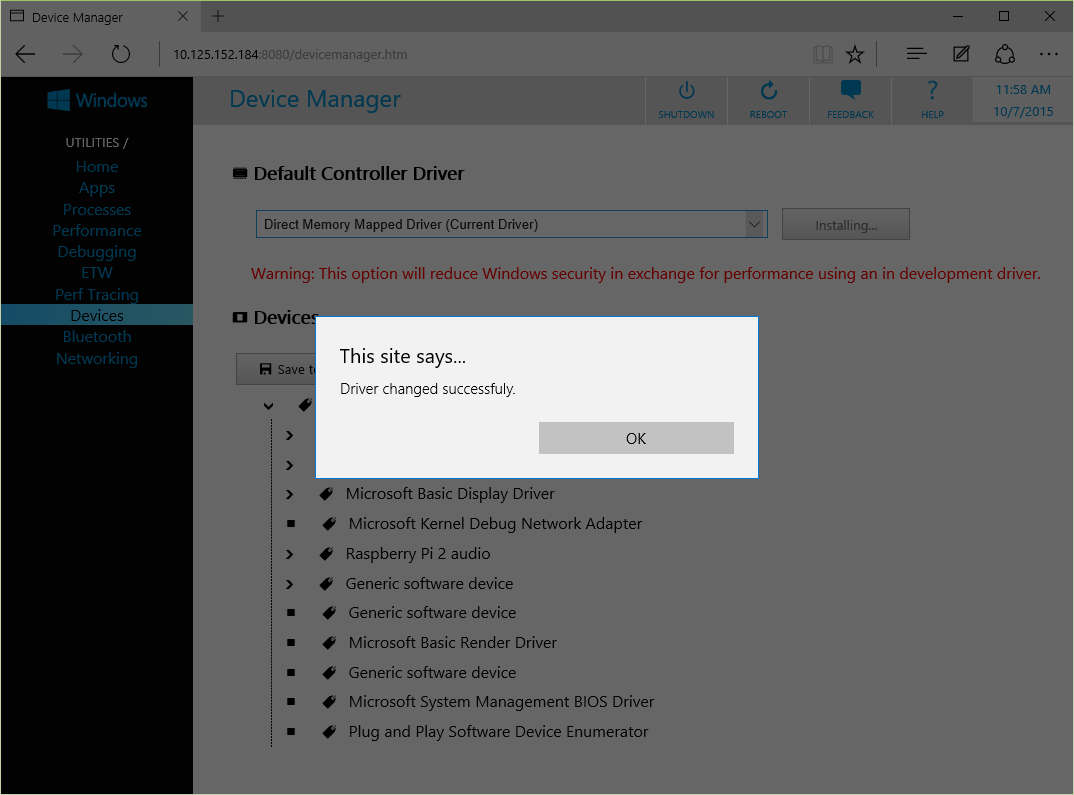Expand Raspberry Pi 2 audio node
This screenshot has height=795, width=1074.
click(290, 555)
